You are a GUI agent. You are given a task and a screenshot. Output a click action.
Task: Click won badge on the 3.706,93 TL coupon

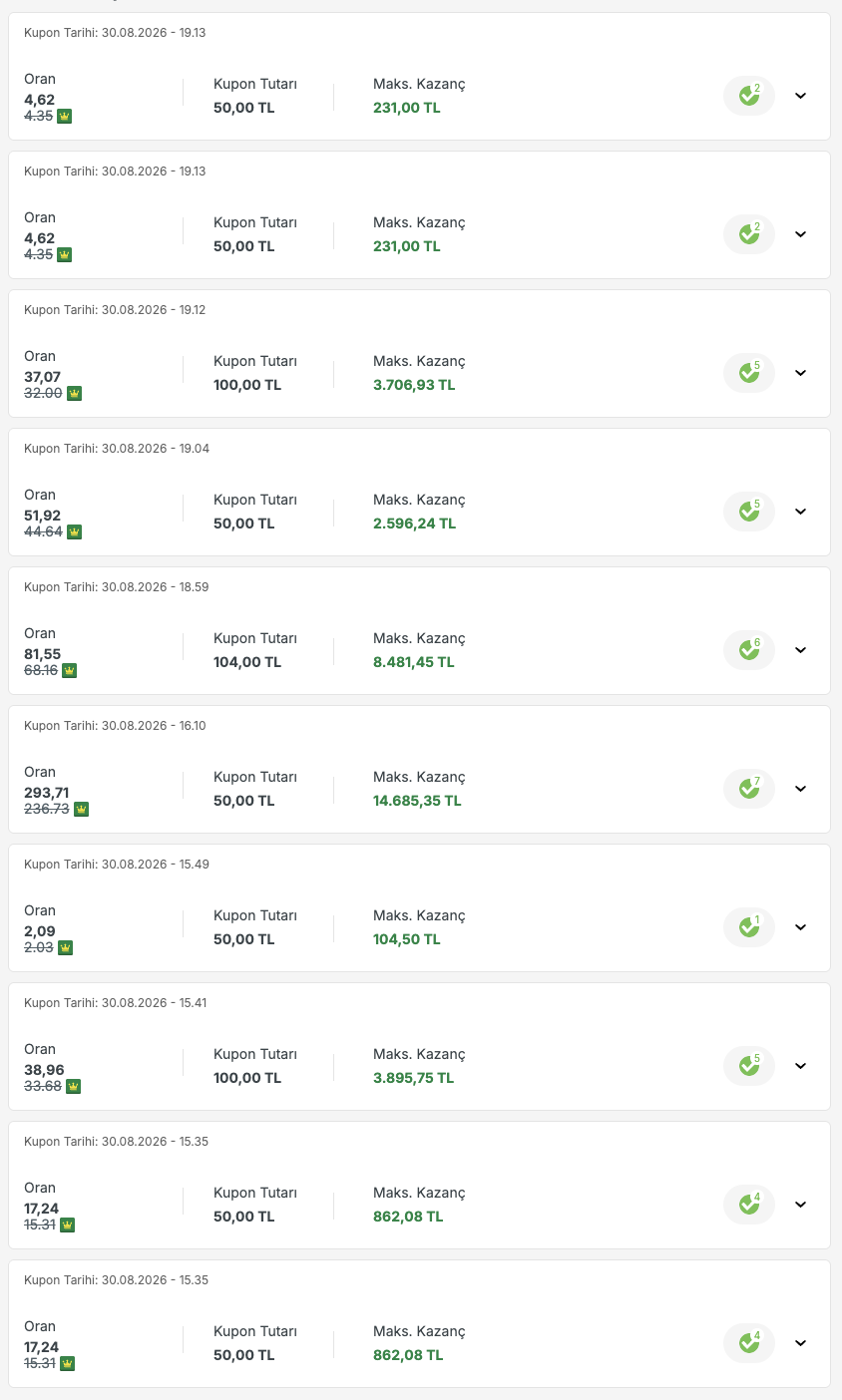749,373
